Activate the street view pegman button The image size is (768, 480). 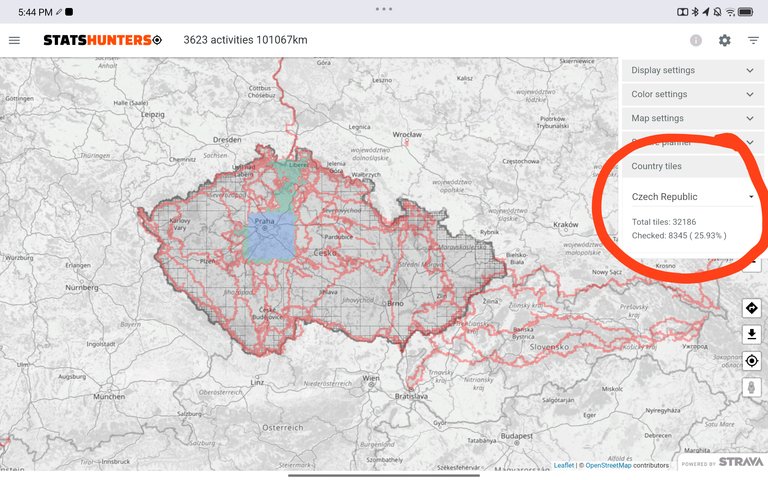[x=752, y=387]
